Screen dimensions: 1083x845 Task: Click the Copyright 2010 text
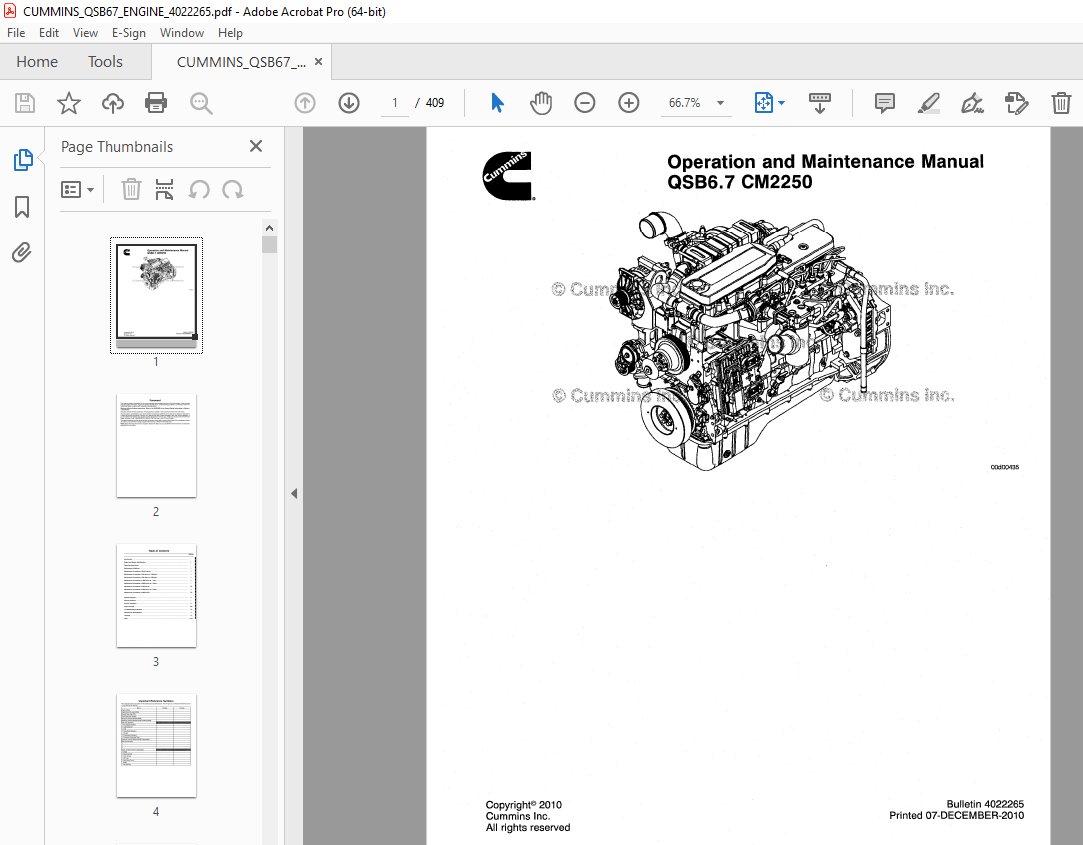(524, 804)
